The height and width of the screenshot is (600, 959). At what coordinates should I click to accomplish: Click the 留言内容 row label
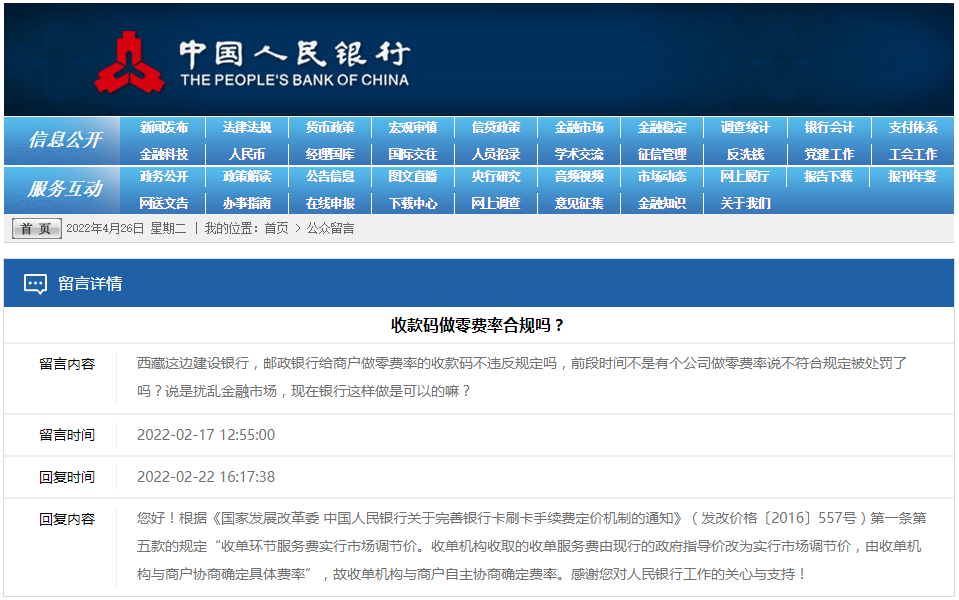[x=67, y=364]
